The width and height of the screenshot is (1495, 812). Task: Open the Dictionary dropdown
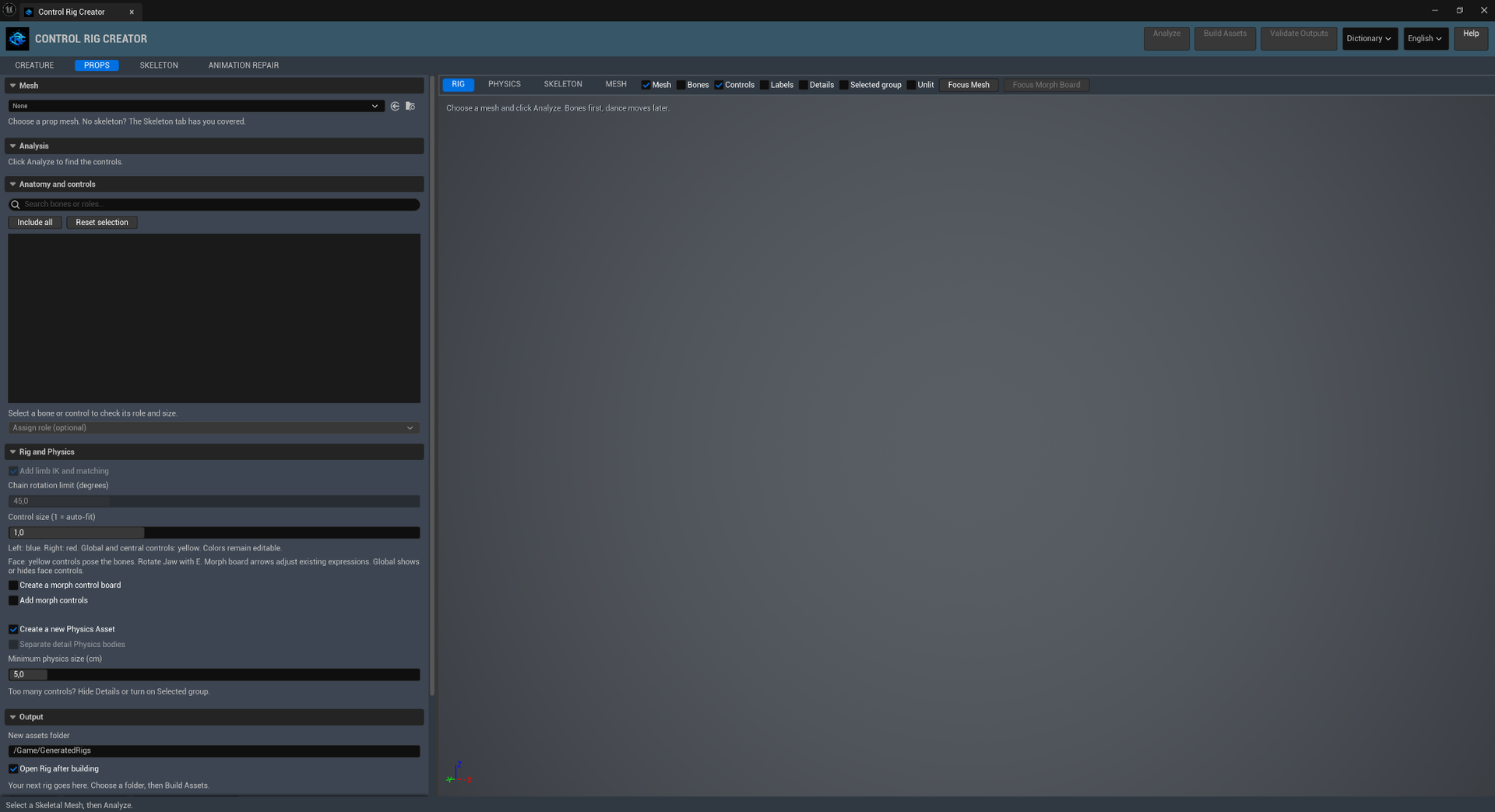(1369, 39)
